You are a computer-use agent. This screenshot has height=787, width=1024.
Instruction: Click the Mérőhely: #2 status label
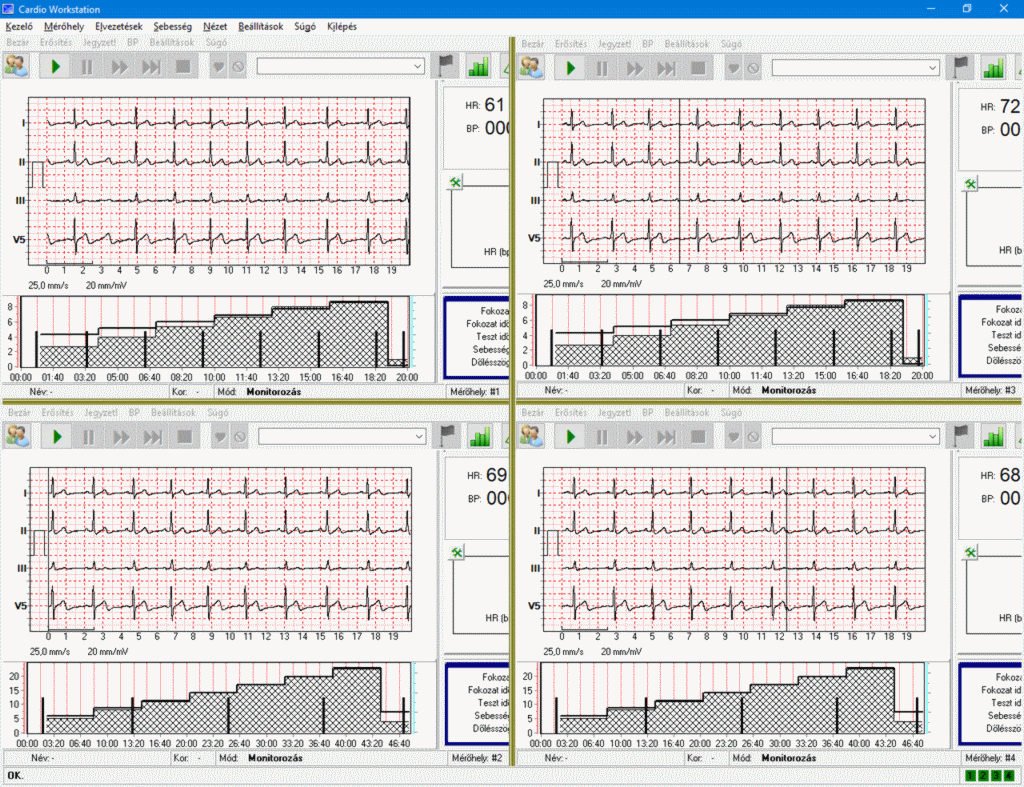477,758
